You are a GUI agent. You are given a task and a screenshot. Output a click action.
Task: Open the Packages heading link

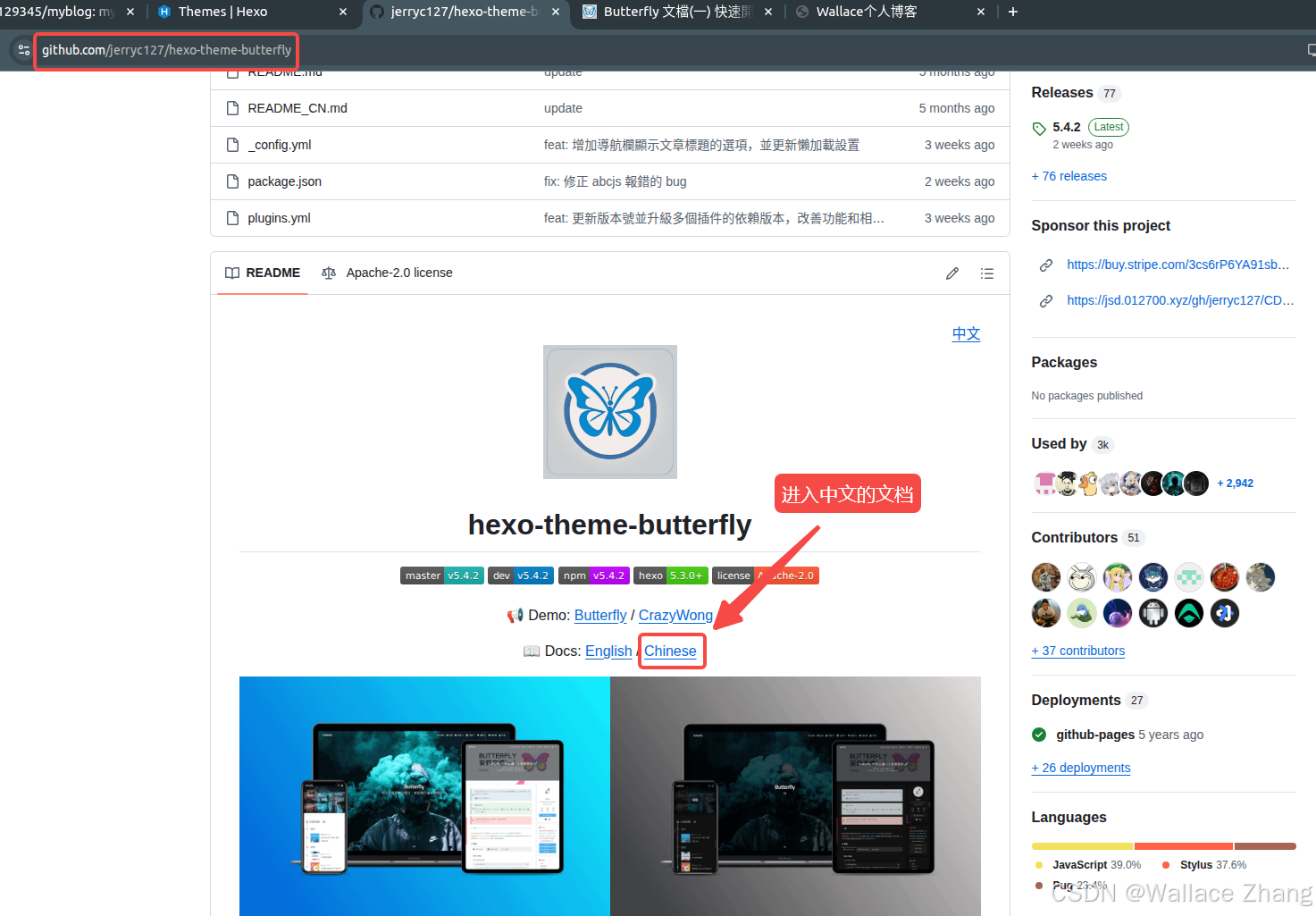1064,362
